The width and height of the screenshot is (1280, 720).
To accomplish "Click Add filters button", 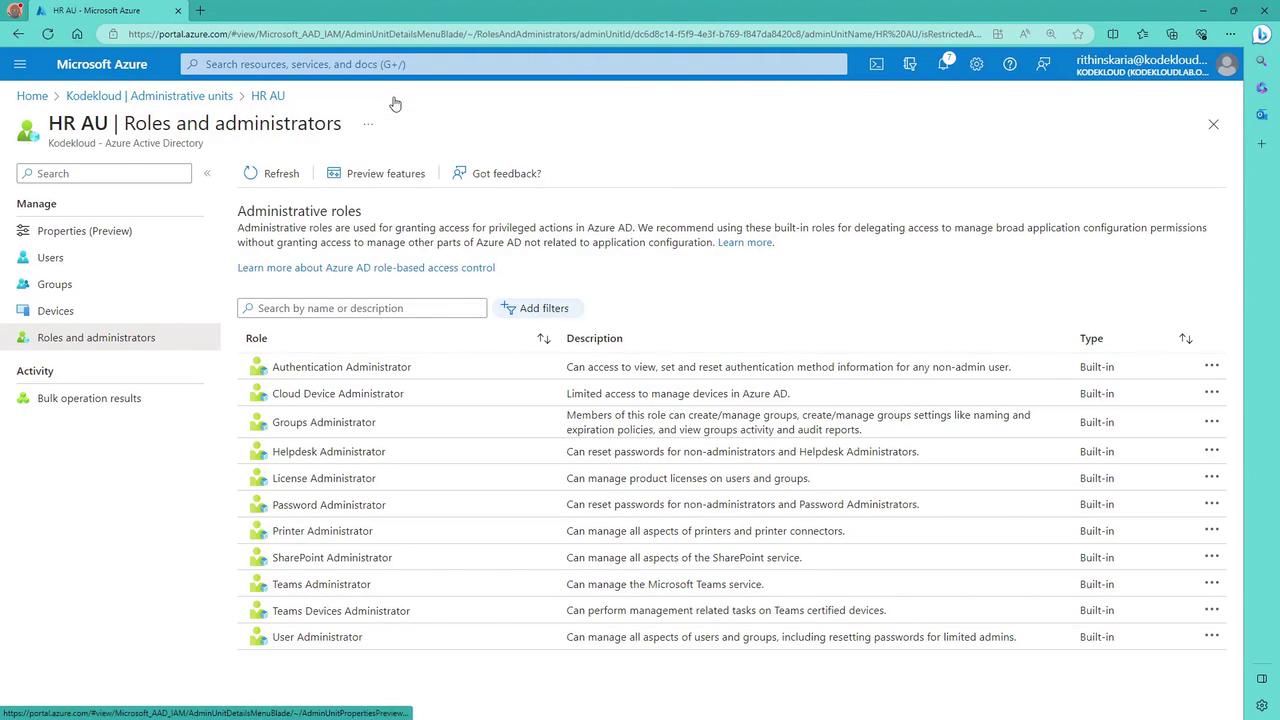I will click(x=536, y=308).
